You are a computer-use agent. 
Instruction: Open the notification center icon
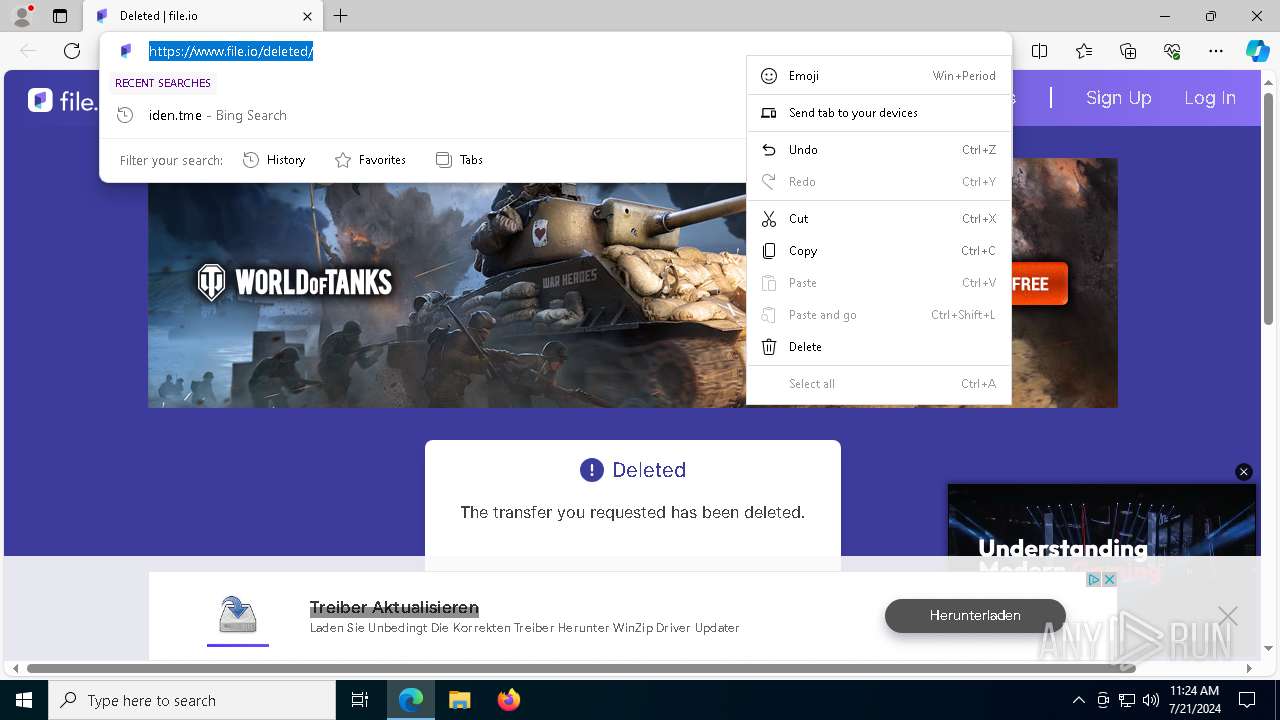tap(1247, 700)
